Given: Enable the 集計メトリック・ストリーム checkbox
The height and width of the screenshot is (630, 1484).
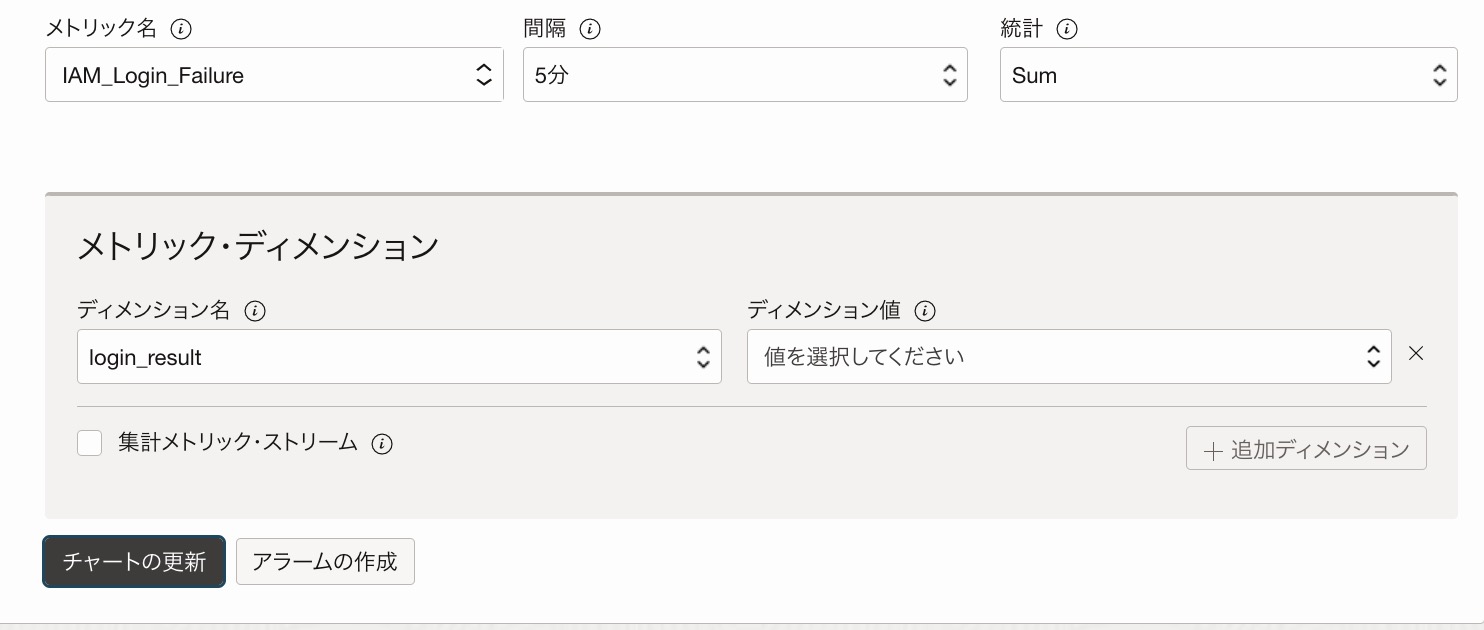Looking at the screenshot, I should (x=90, y=443).
